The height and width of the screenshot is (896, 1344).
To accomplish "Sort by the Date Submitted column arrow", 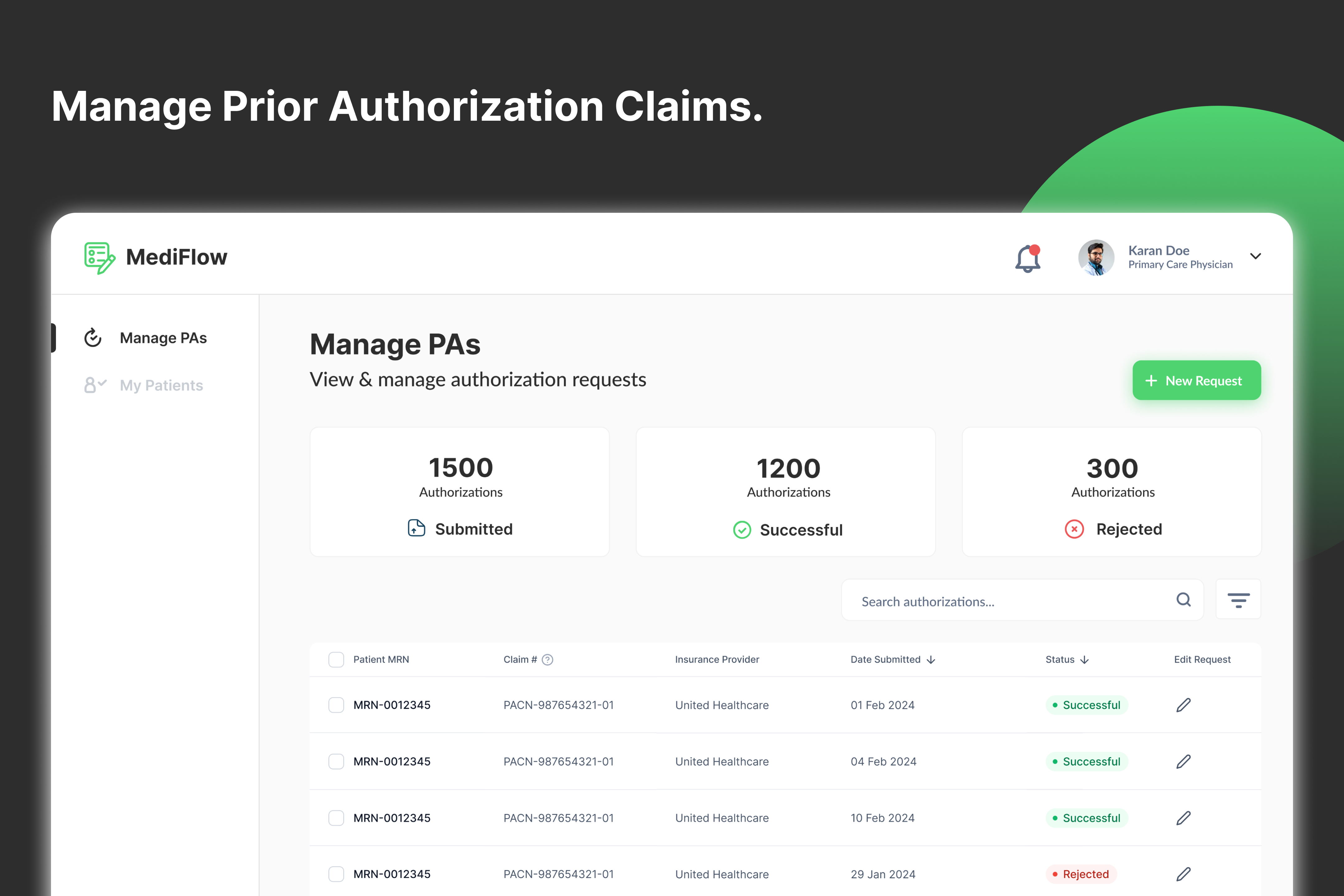I will tap(931, 660).
